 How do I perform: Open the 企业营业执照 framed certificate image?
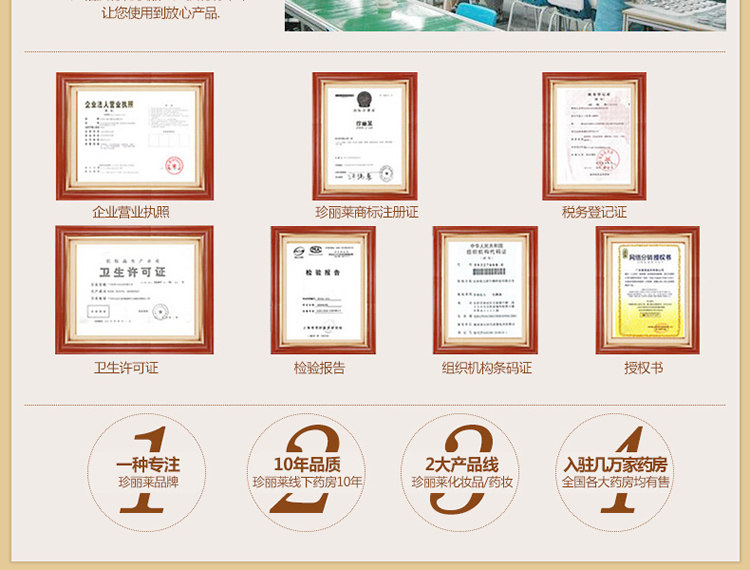pos(135,136)
